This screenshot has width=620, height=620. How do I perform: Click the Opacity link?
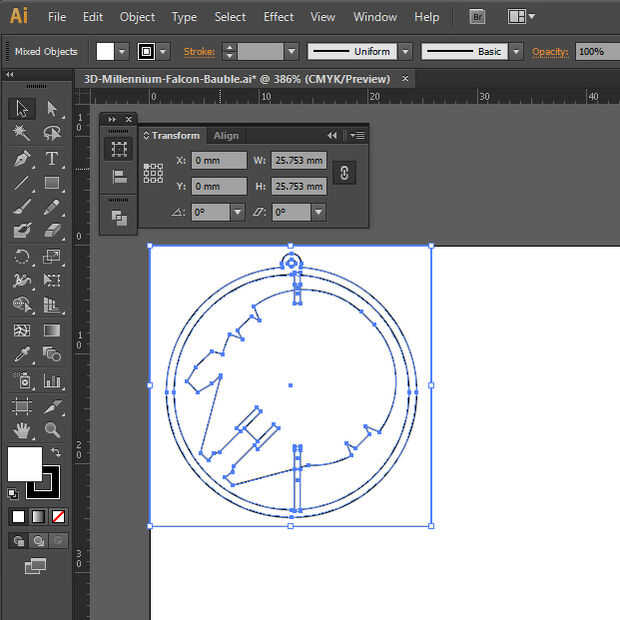coord(550,51)
